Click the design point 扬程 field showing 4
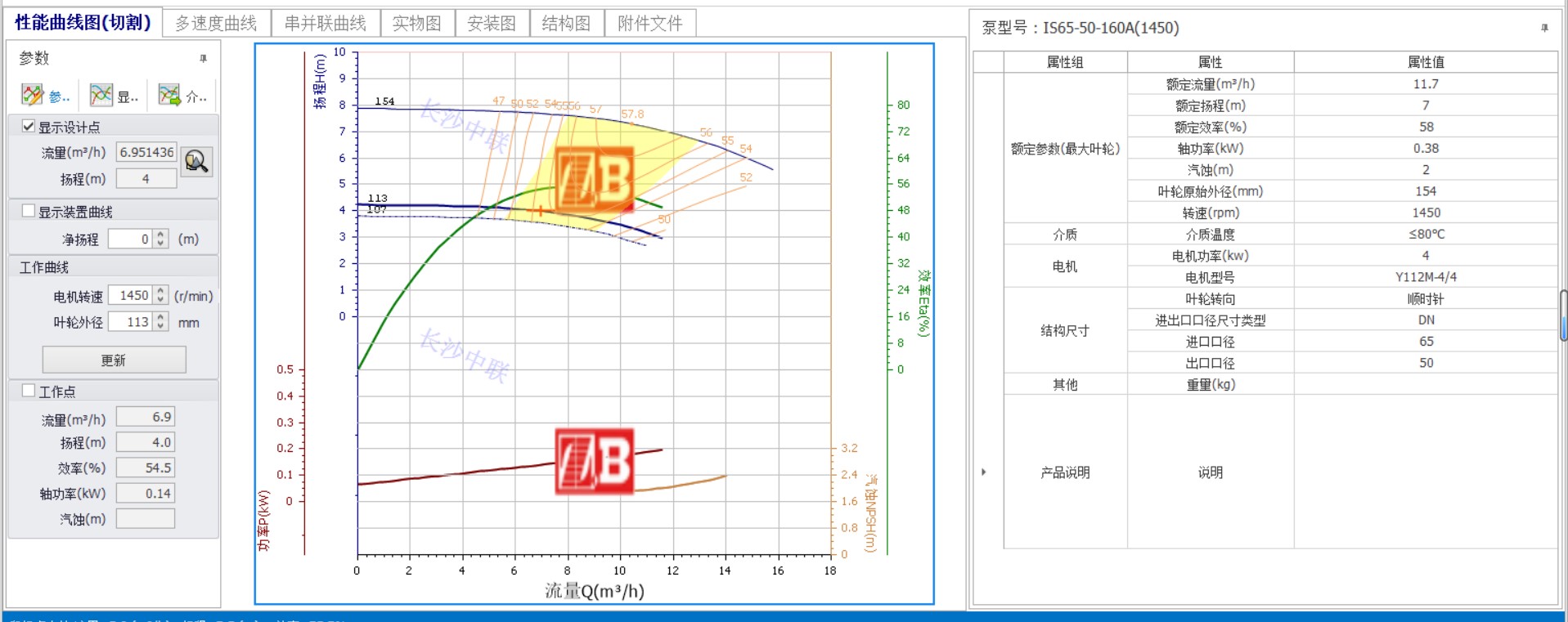1568x622 pixels. [x=146, y=178]
